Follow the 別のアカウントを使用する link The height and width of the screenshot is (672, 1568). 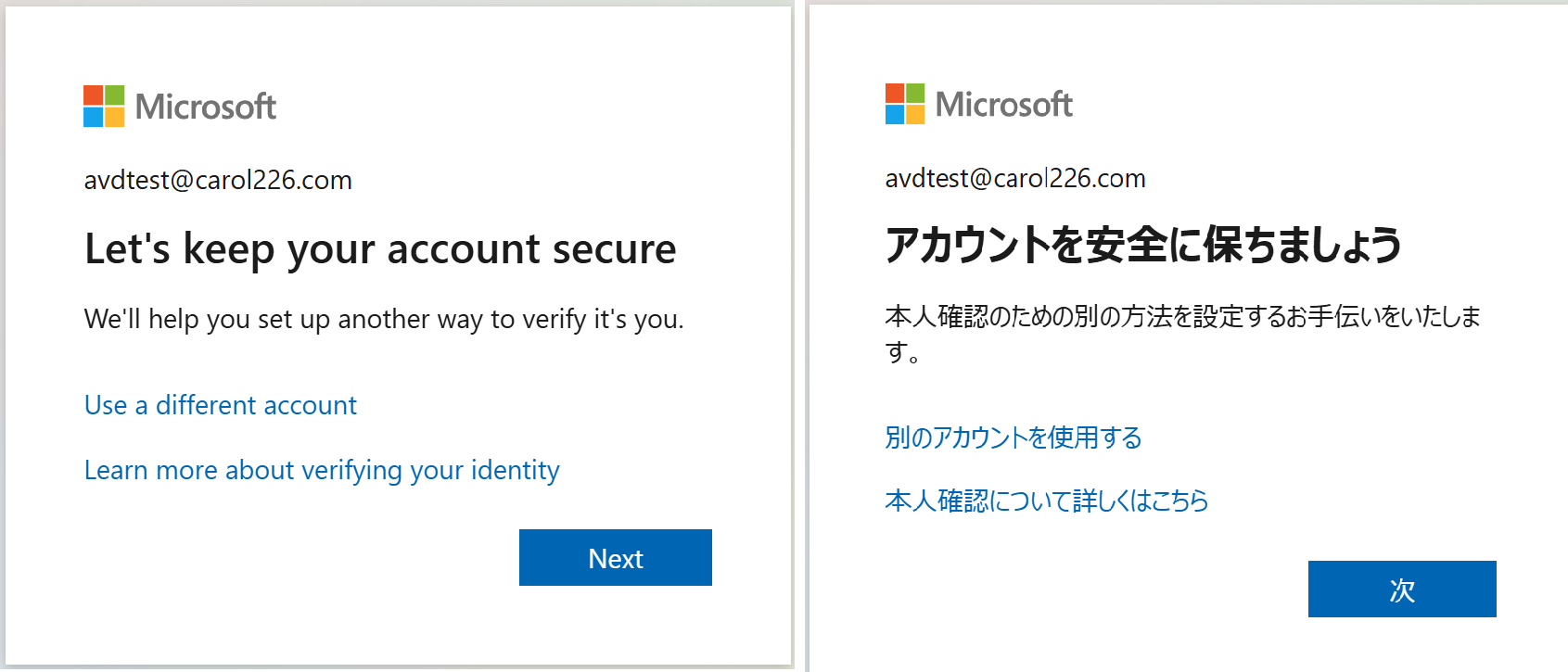[x=1013, y=437]
